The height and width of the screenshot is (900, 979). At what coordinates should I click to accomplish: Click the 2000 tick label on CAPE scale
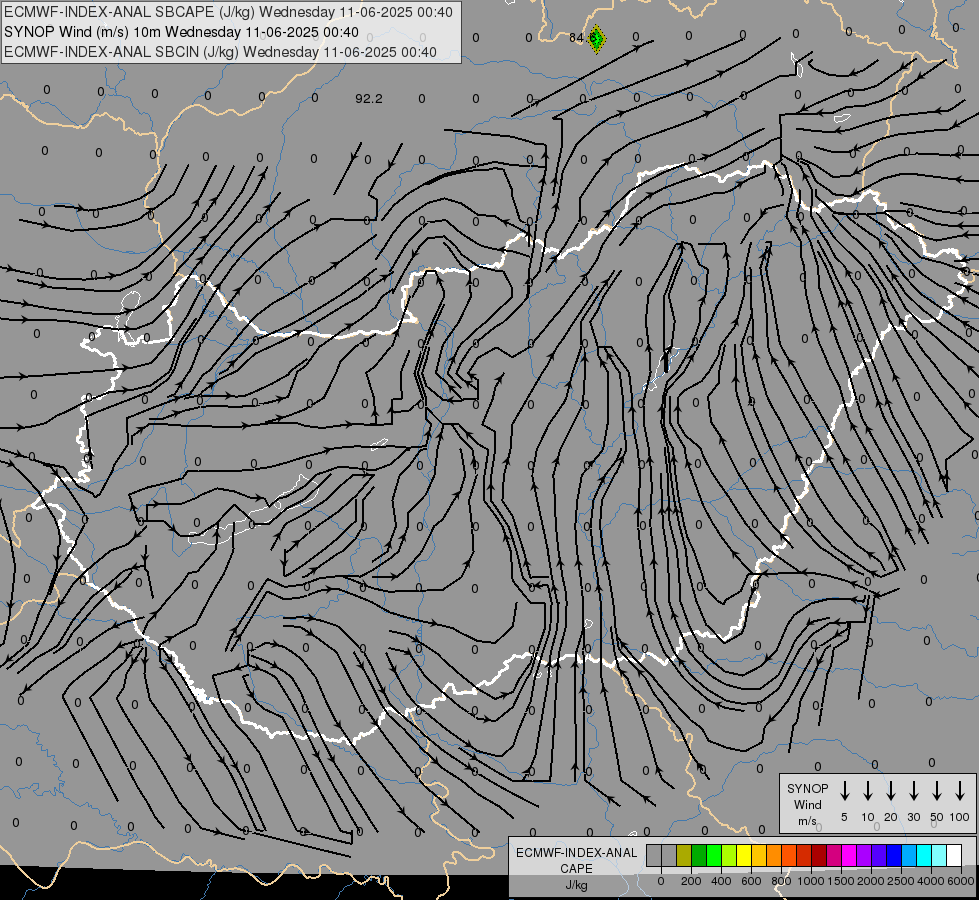[x=871, y=881]
